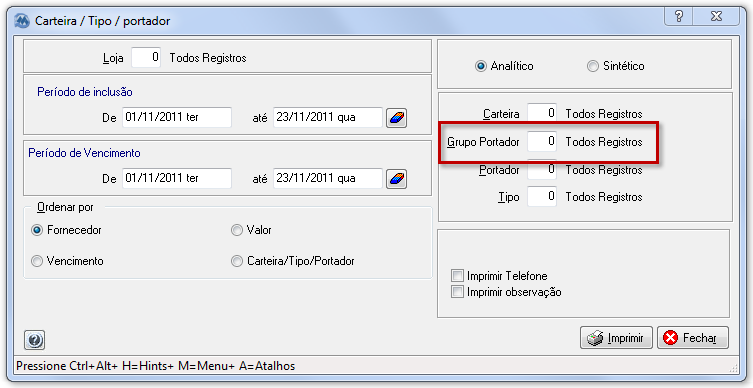Image resolution: width=753 pixels, height=388 pixels.
Task: Click inclusion period De date field
Action: coord(177,117)
